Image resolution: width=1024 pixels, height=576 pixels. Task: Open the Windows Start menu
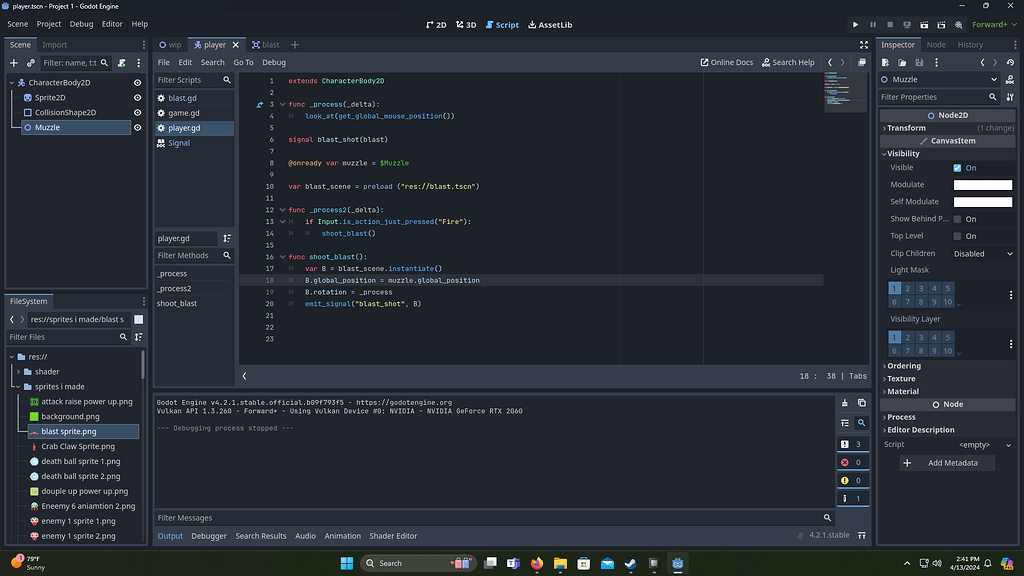click(347, 563)
